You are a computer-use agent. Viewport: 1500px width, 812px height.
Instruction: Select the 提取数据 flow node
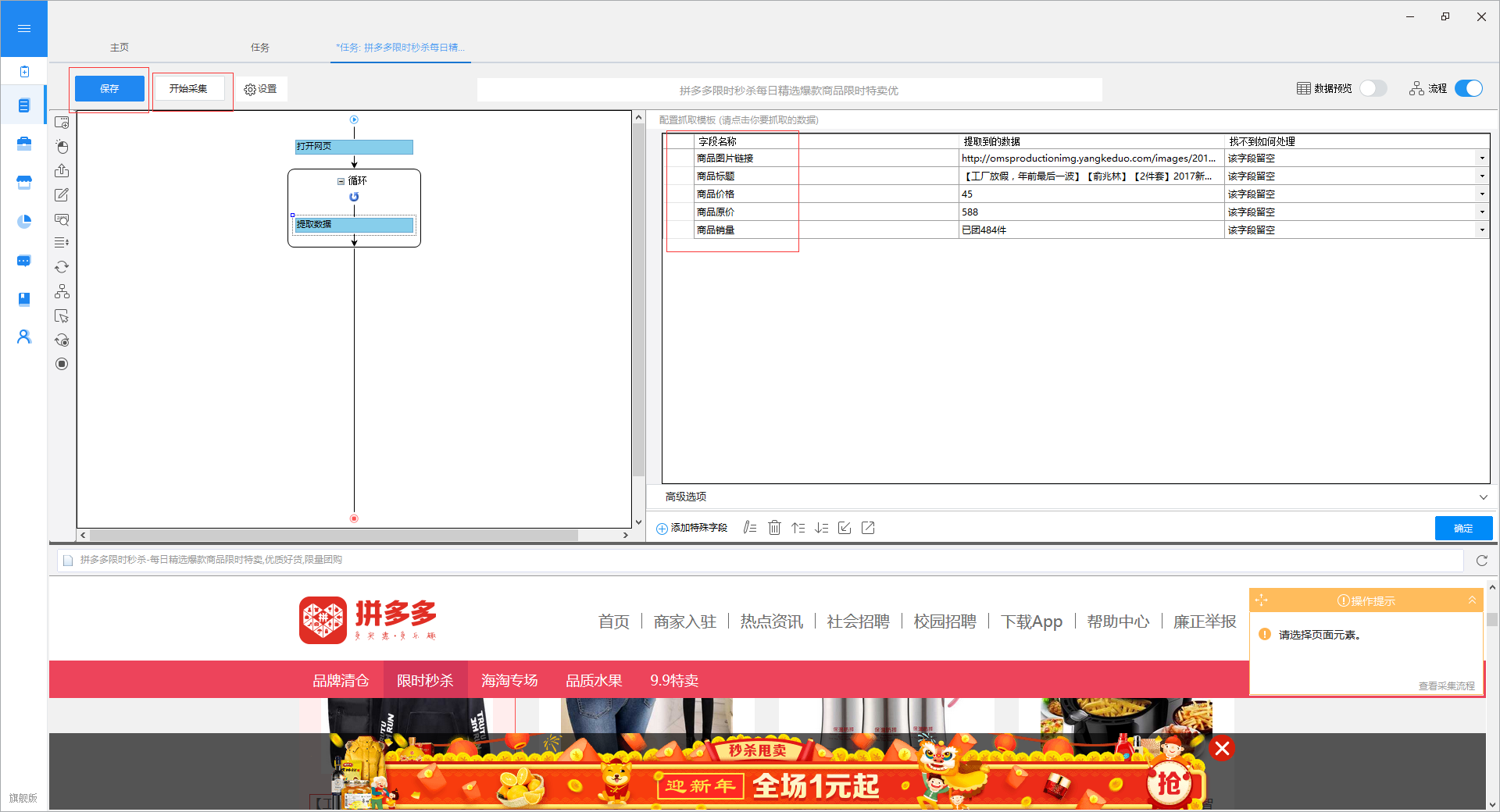[x=354, y=225]
